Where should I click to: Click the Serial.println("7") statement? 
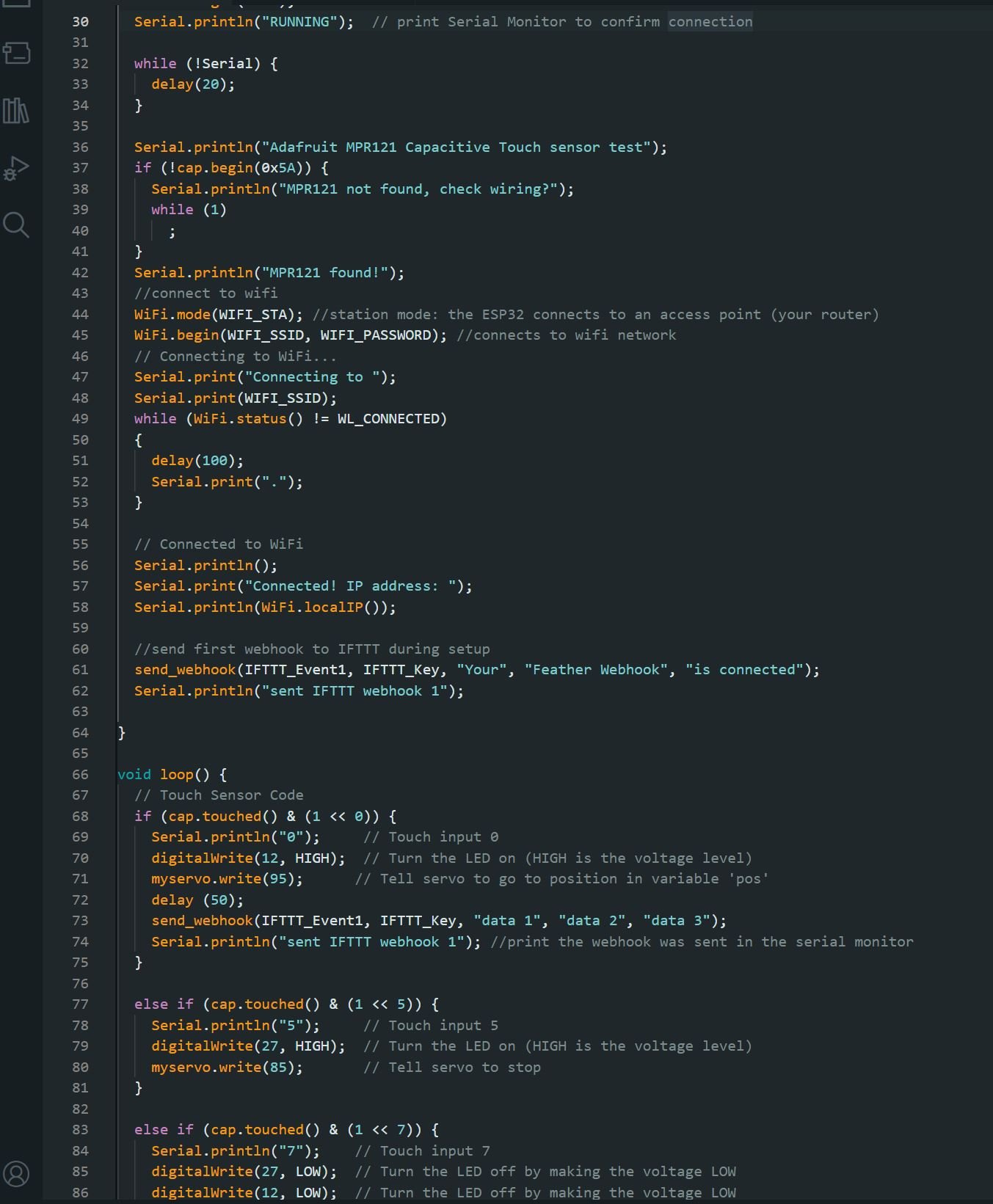(236, 1151)
